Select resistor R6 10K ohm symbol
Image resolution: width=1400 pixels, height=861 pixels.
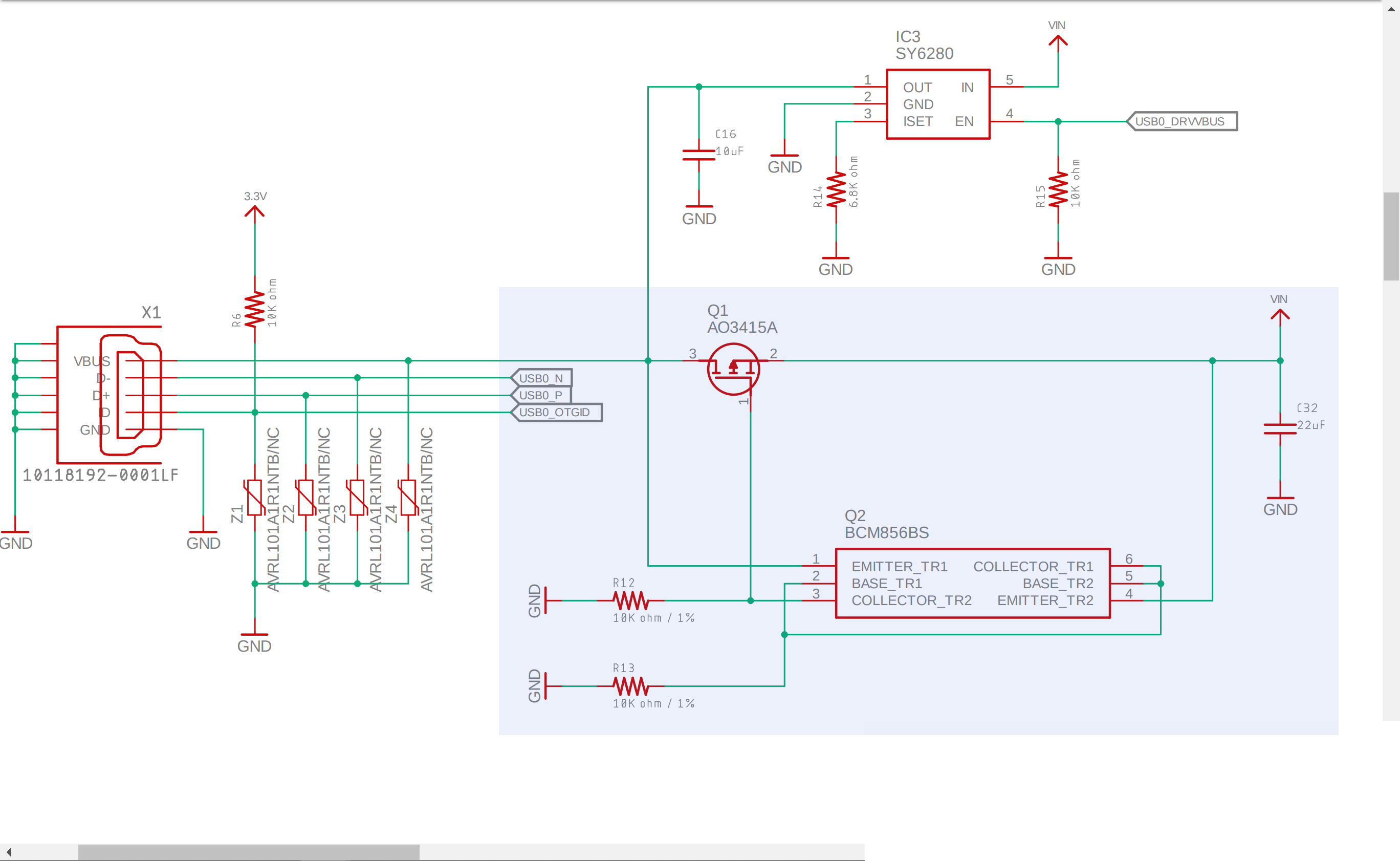[x=254, y=309]
